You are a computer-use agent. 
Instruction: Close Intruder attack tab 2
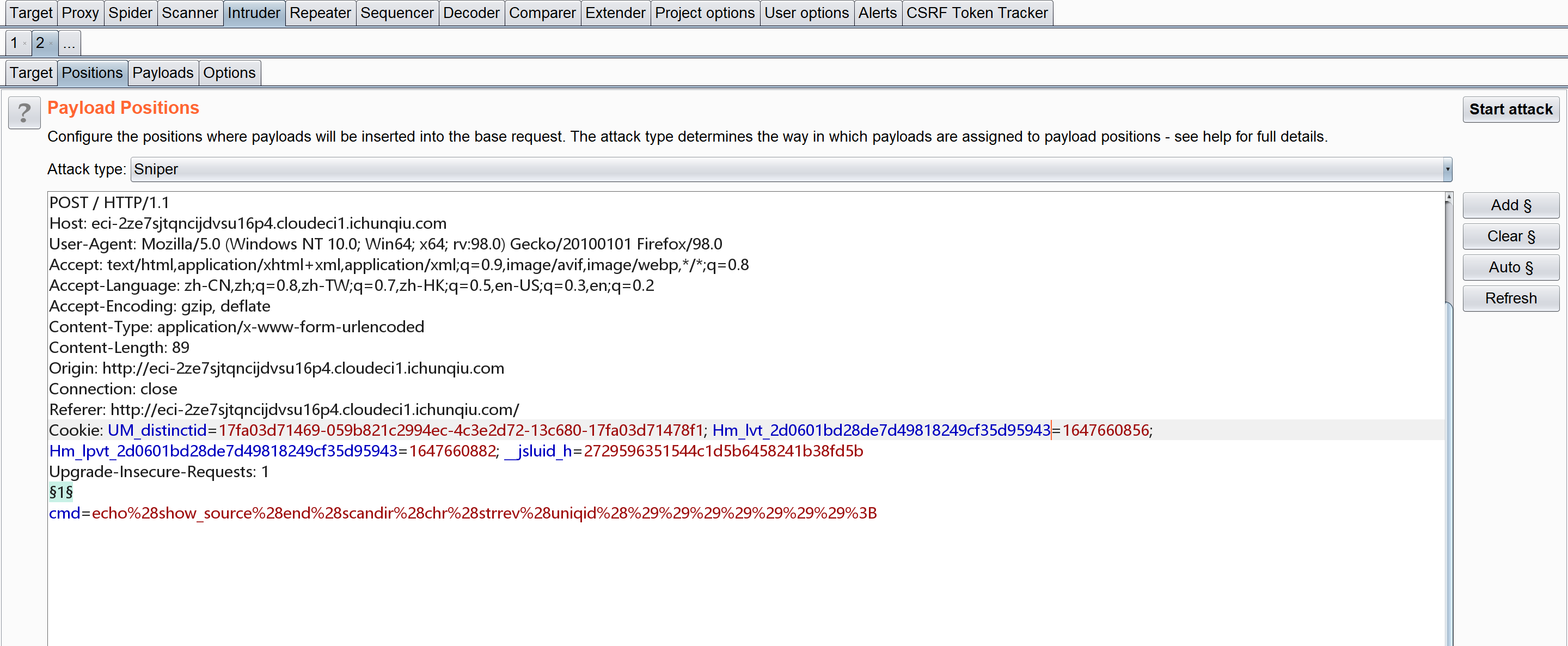(x=51, y=44)
